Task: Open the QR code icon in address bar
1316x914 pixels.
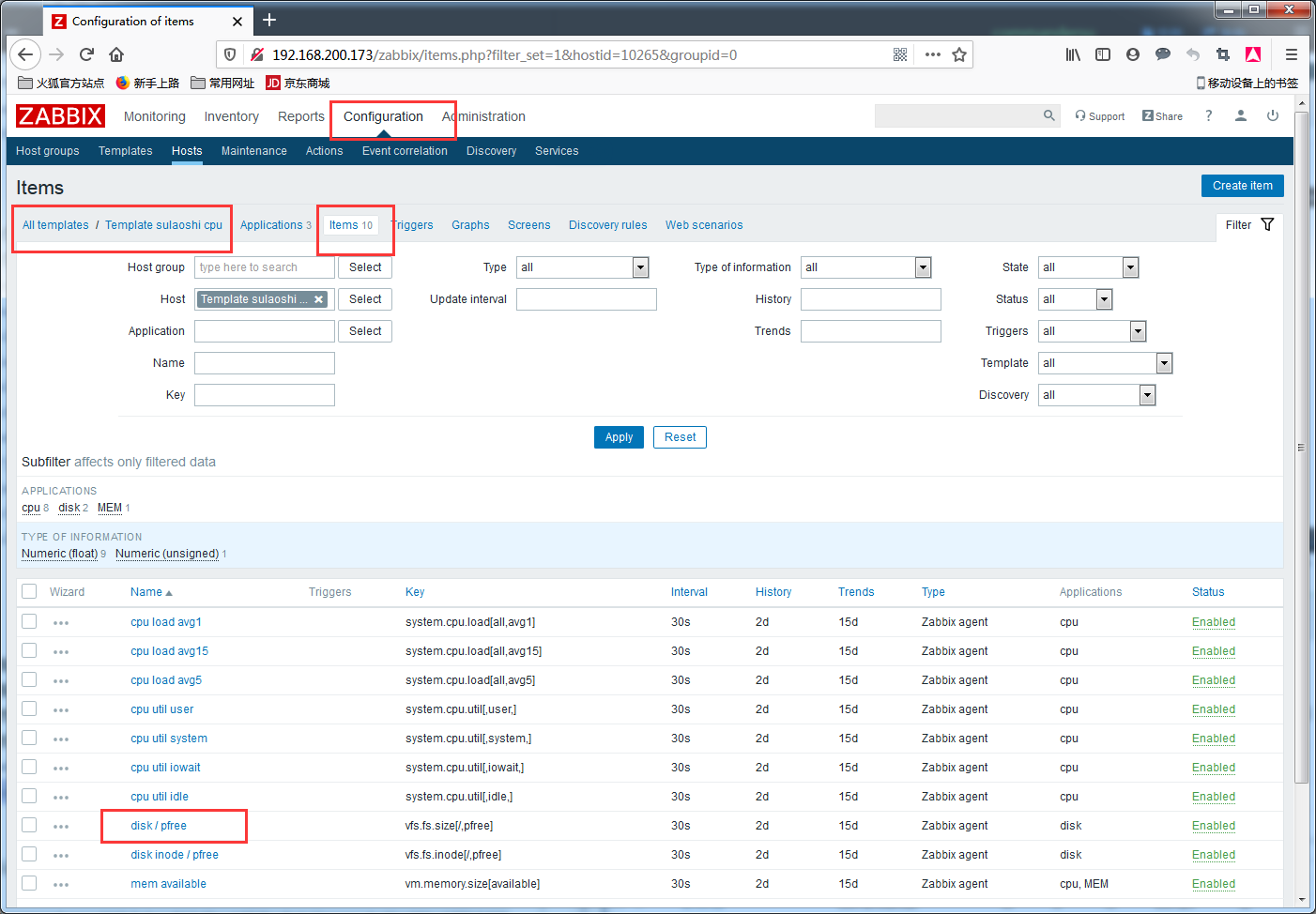Action: (900, 54)
